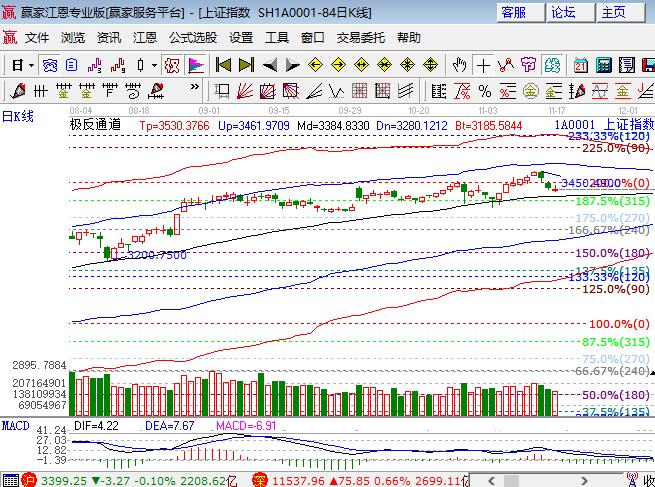Expand the candlestick chart type dropdown
This screenshot has width=655, height=487.
[x=154, y=65]
